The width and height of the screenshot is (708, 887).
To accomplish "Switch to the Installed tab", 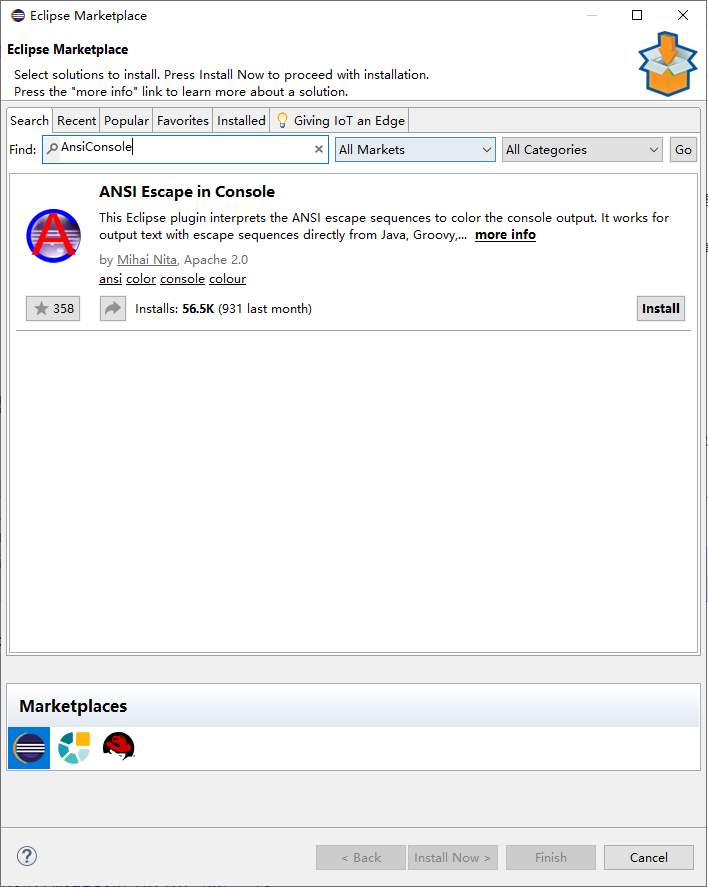I will click(241, 120).
